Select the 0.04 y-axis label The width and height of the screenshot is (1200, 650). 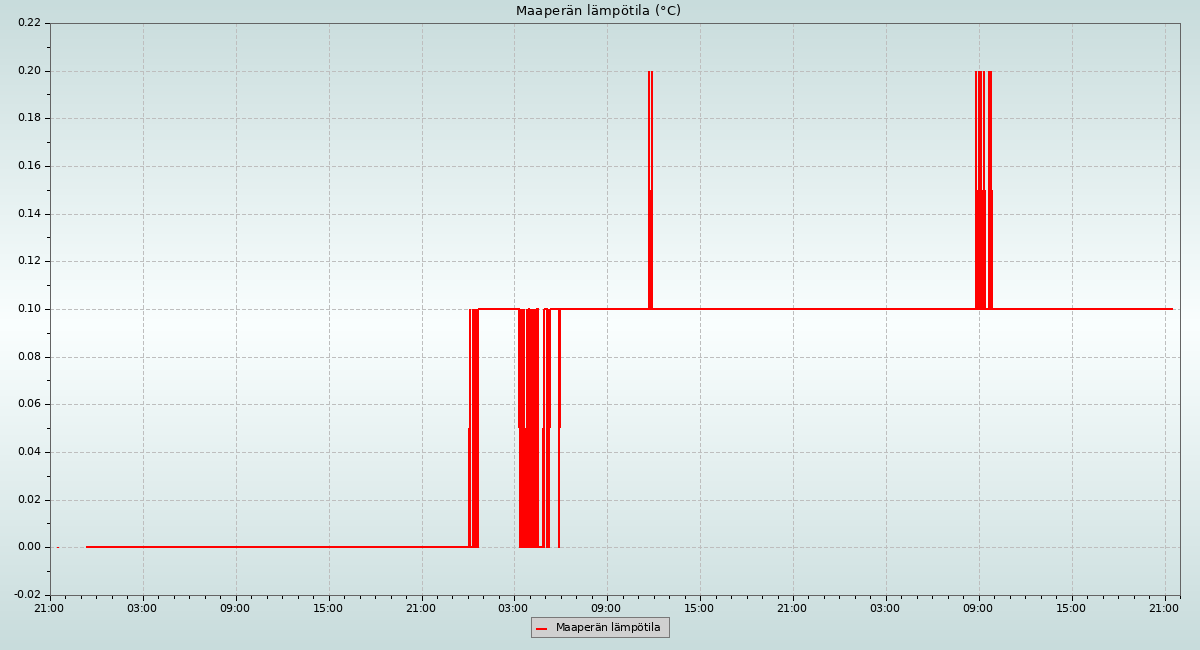pyautogui.click(x=29, y=452)
